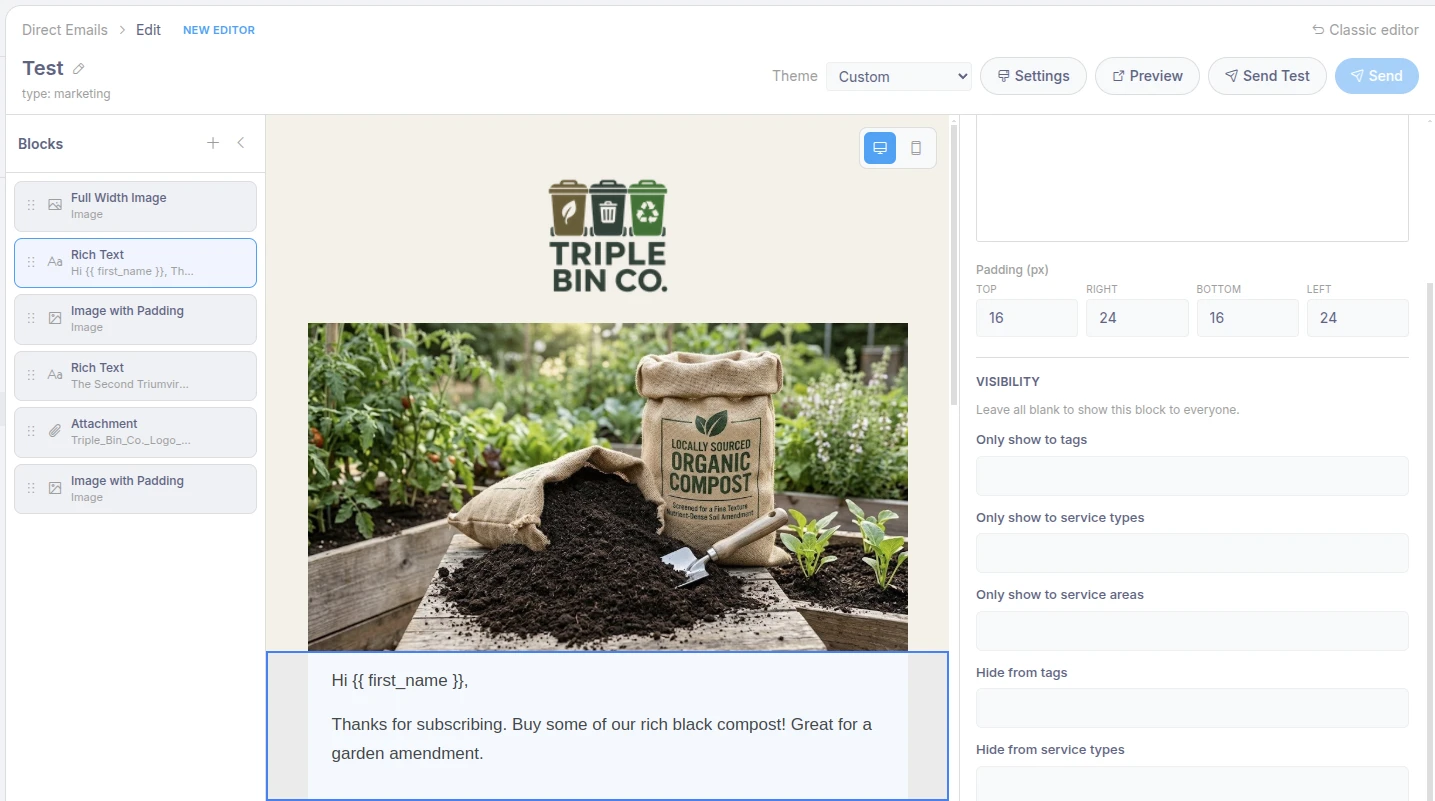The image size is (1435, 801).
Task: Click the Aa icon on second Rich Text block
Action: coord(55,375)
